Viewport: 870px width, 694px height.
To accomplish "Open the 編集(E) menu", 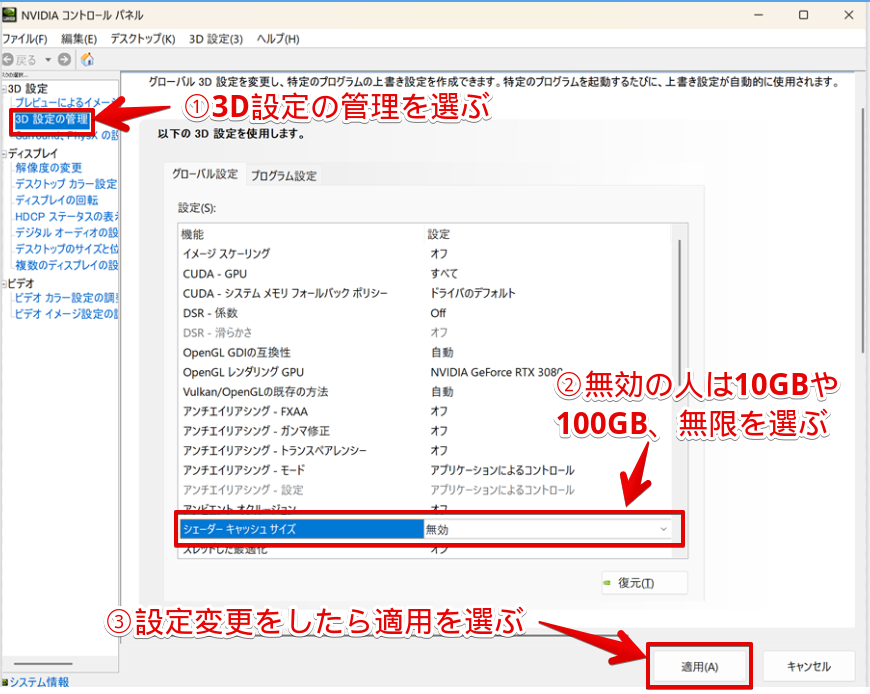I will coord(79,39).
